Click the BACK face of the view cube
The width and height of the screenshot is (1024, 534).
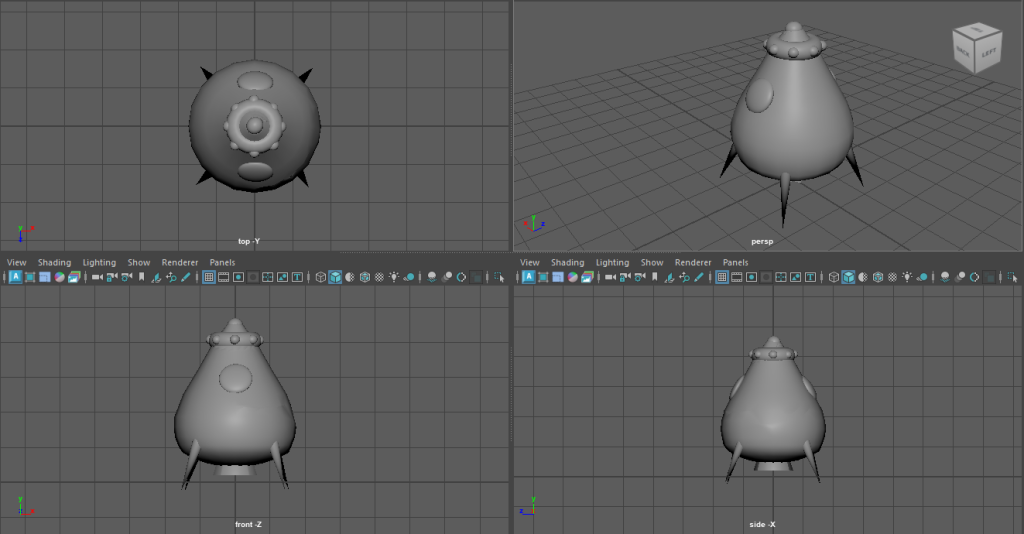coord(962,49)
